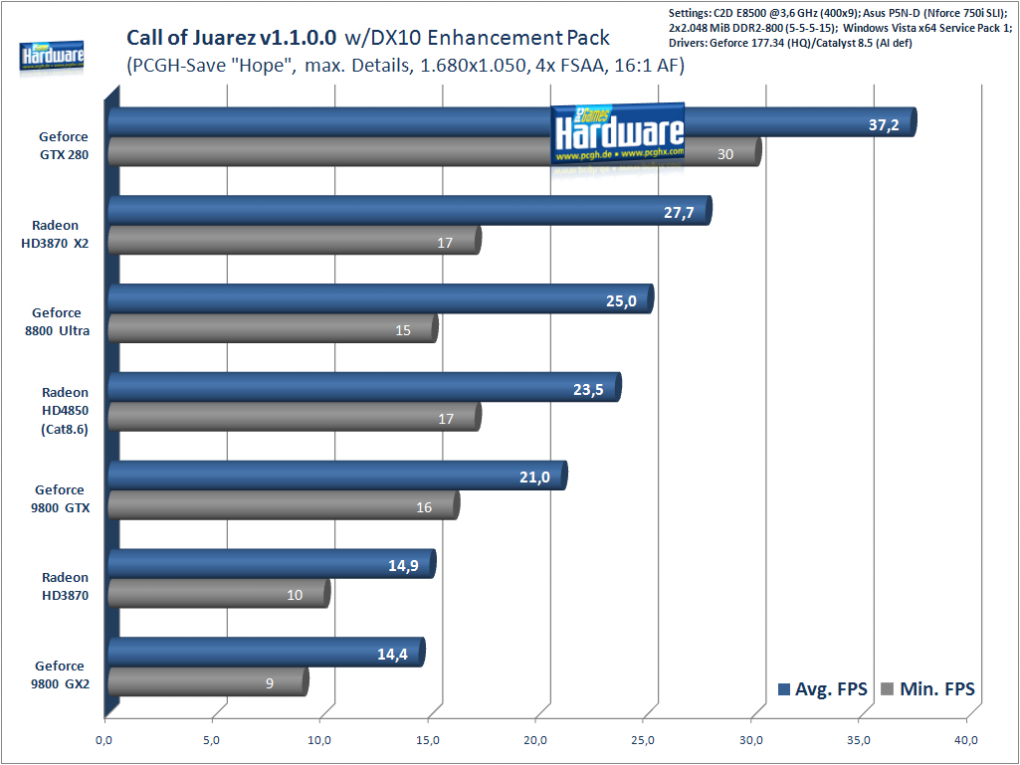The width and height of the screenshot is (1020, 765).
Task: Select the 'Geforce 9800 GTX' category label
Action: click(60, 498)
